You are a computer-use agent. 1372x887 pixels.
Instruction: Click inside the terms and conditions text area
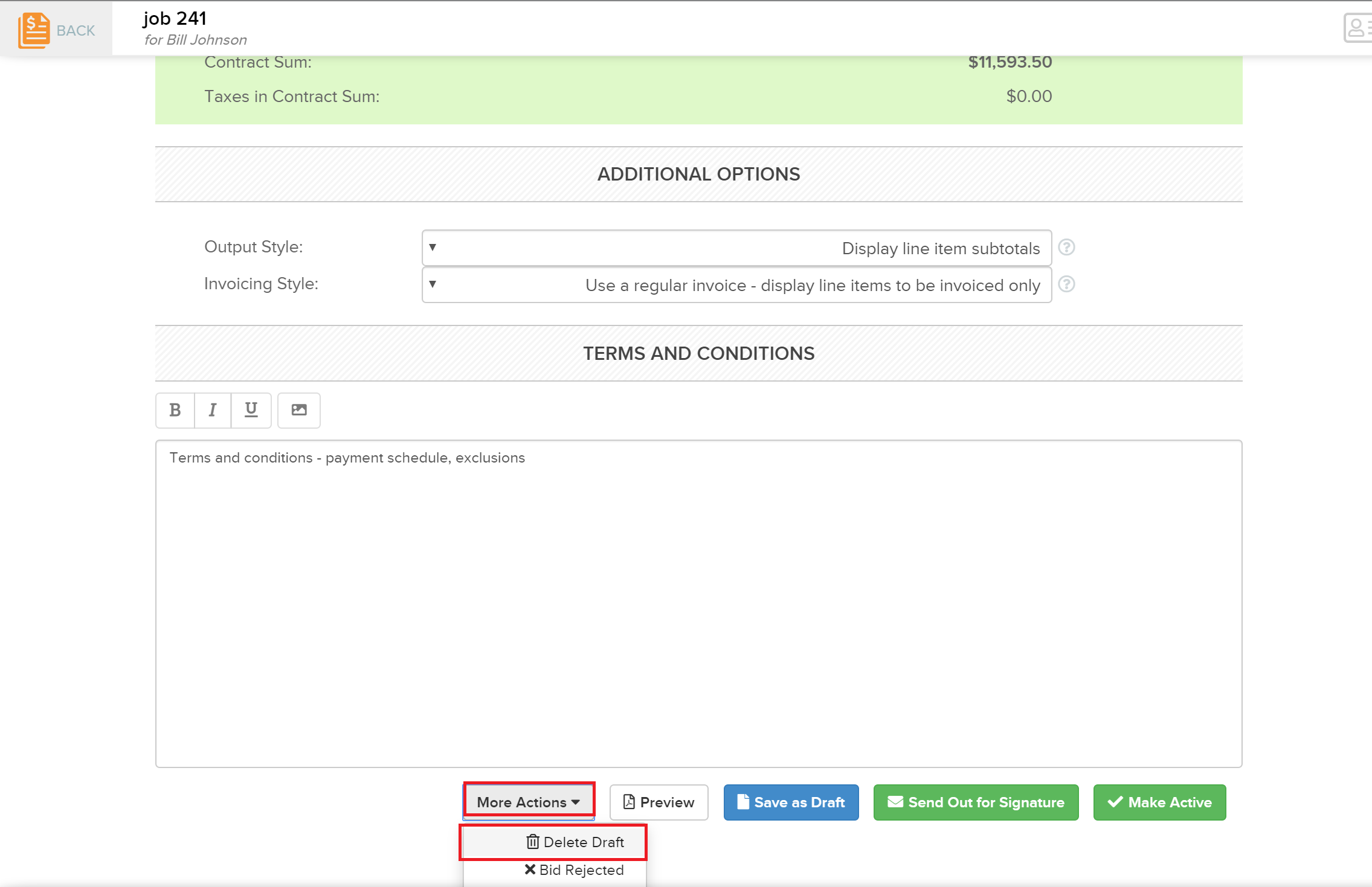699,604
